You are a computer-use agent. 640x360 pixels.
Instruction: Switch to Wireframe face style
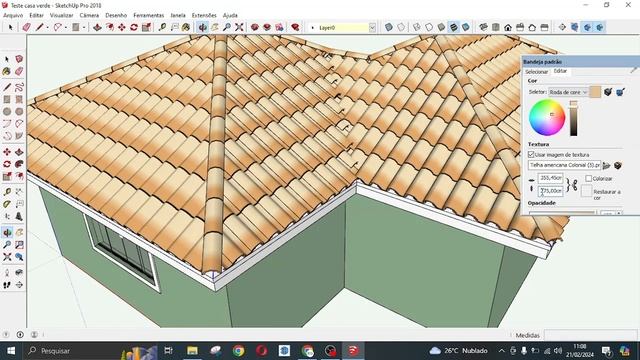coord(417,27)
